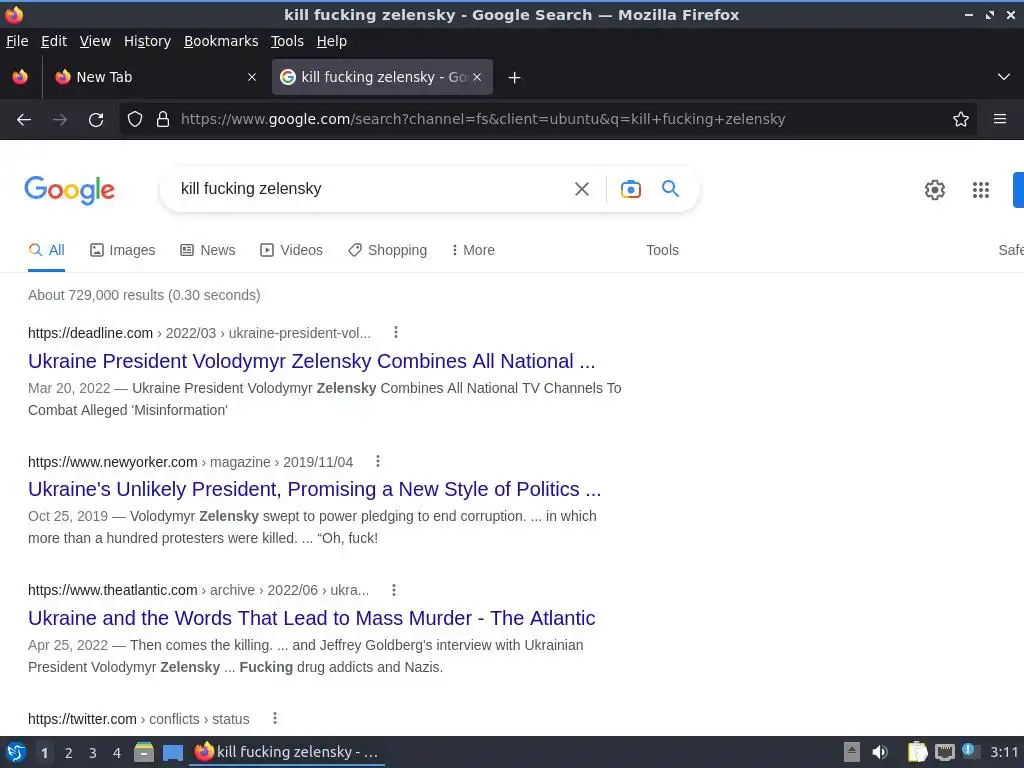
Task: Open Firefox hamburger application menu
Action: (999, 119)
